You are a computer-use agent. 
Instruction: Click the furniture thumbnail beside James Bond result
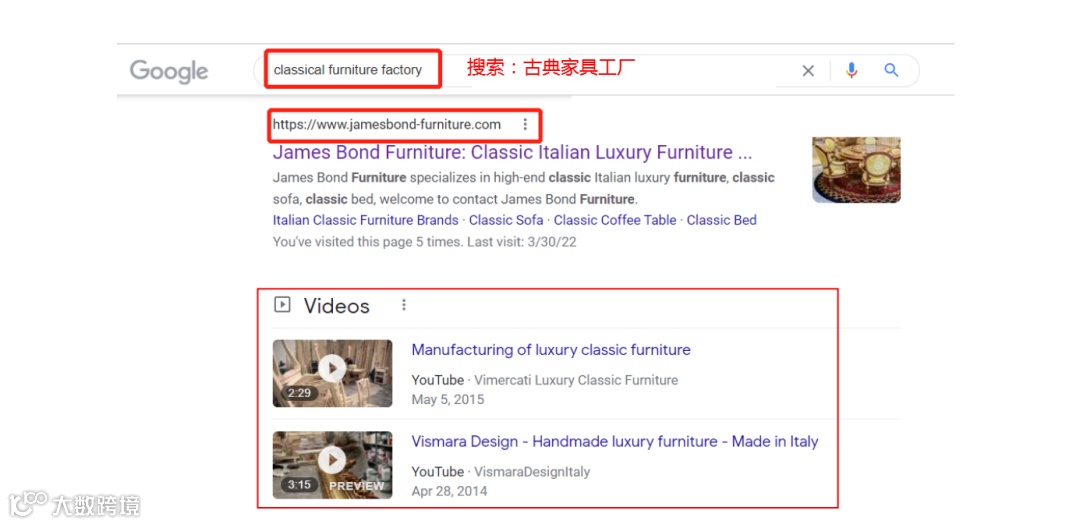pyautogui.click(x=856, y=169)
